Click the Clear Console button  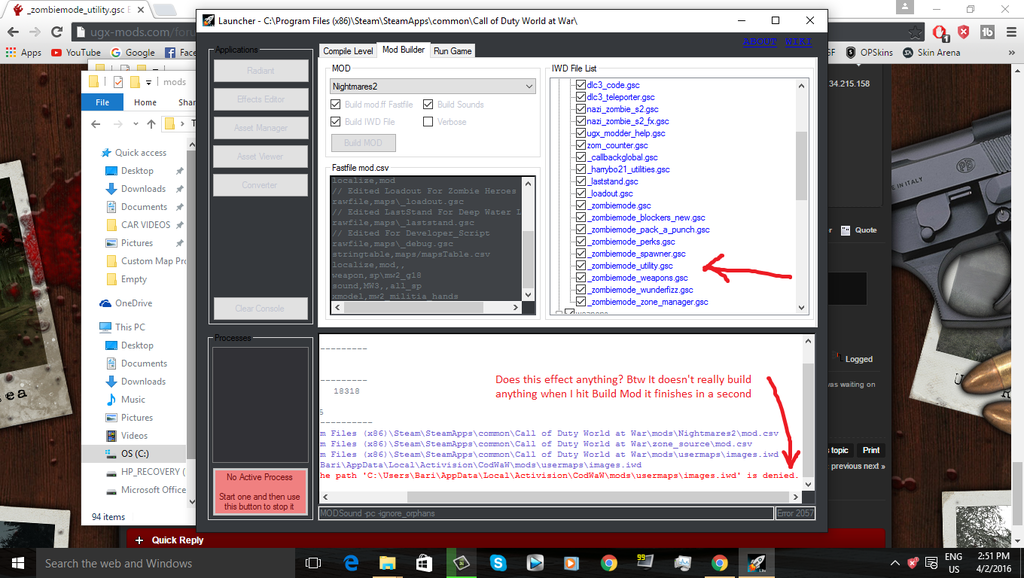pyautogui.click(x=260, y=308)
